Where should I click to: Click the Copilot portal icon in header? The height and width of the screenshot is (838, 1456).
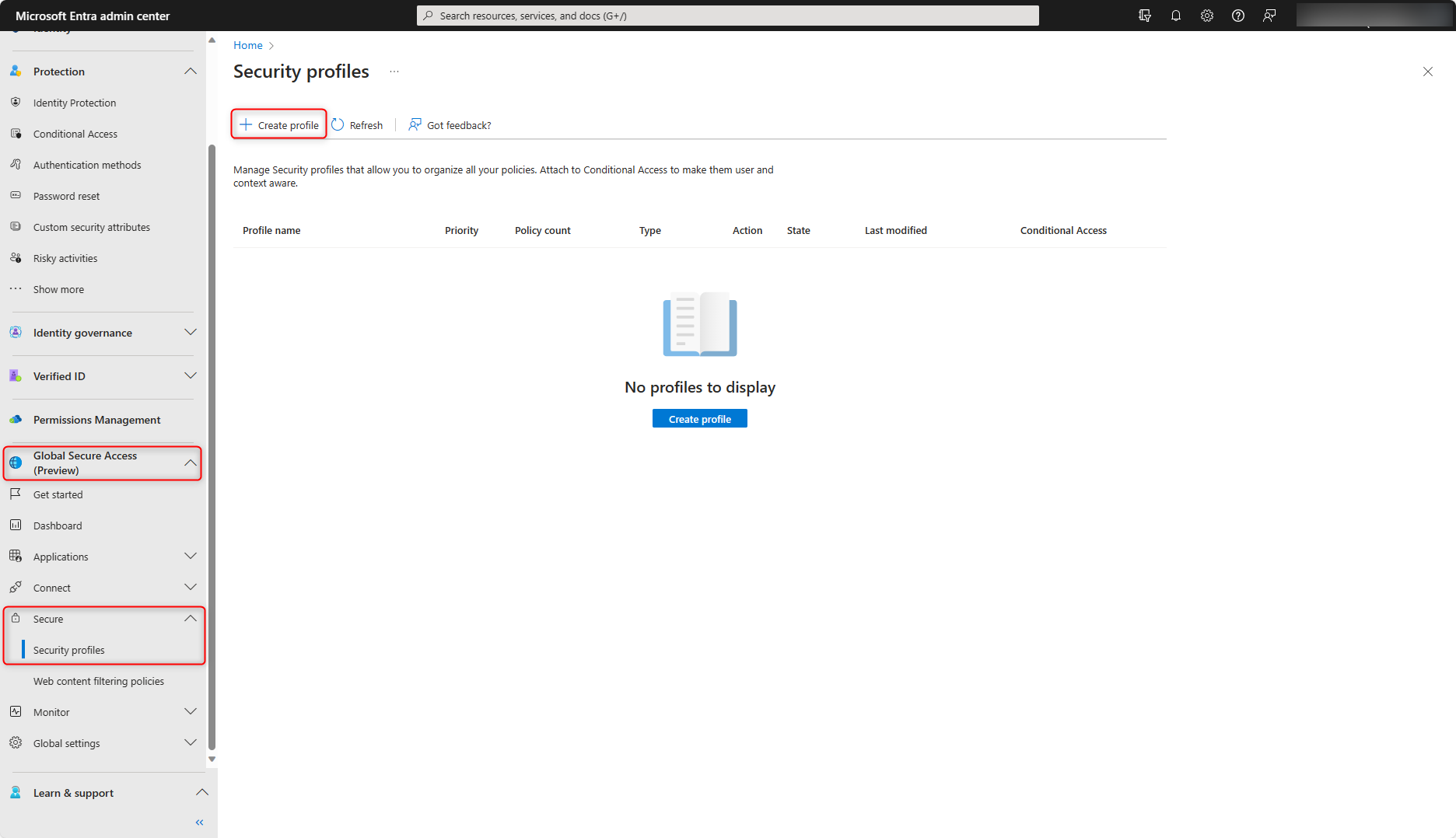click(x=1144, y=16)
